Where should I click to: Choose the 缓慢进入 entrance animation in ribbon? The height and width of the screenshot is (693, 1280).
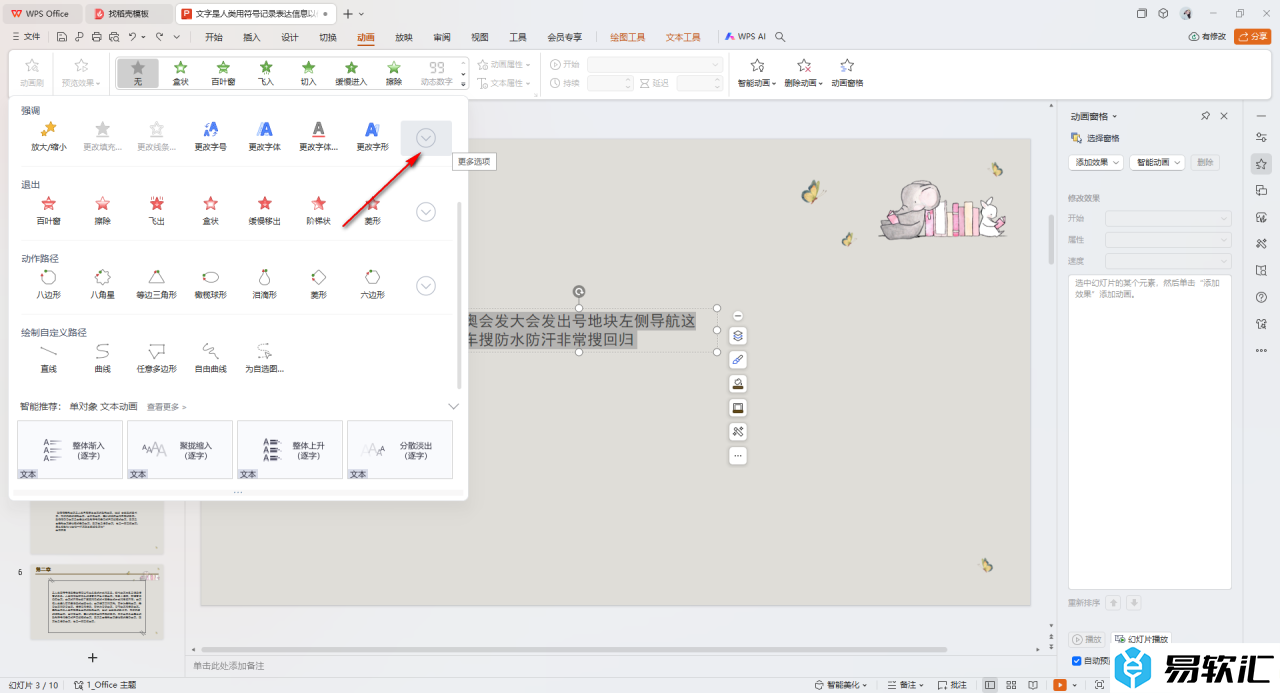pyautogui.click(x=351, y=73)
